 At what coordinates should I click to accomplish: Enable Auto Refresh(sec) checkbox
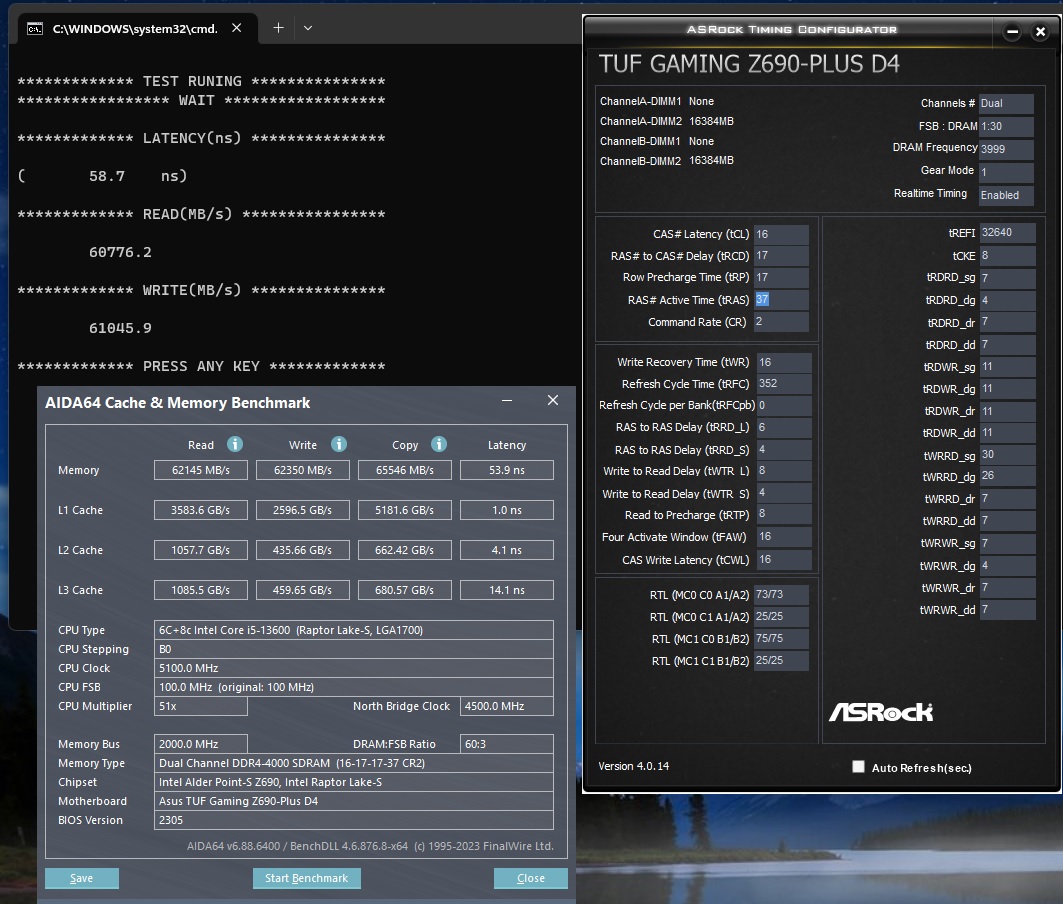(x=858, y=766)
